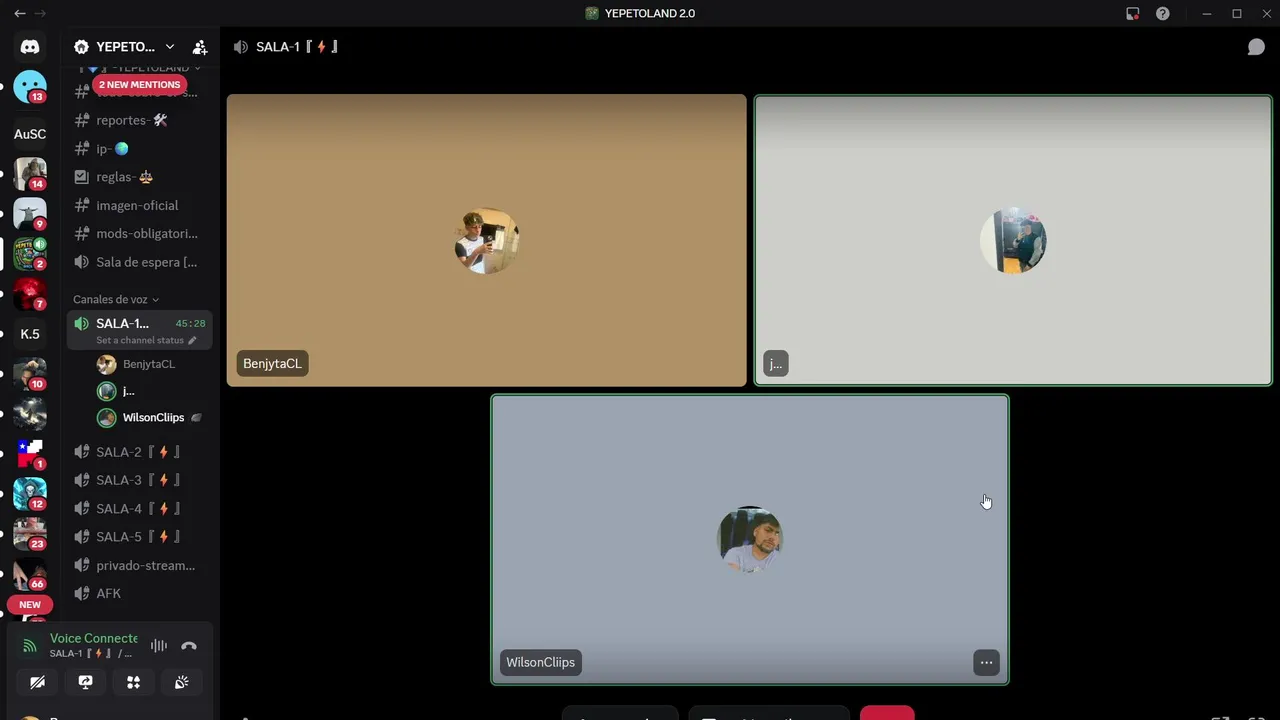Jump to the 2 NEW MENTIONS
1280x720 pixels.
139,85
